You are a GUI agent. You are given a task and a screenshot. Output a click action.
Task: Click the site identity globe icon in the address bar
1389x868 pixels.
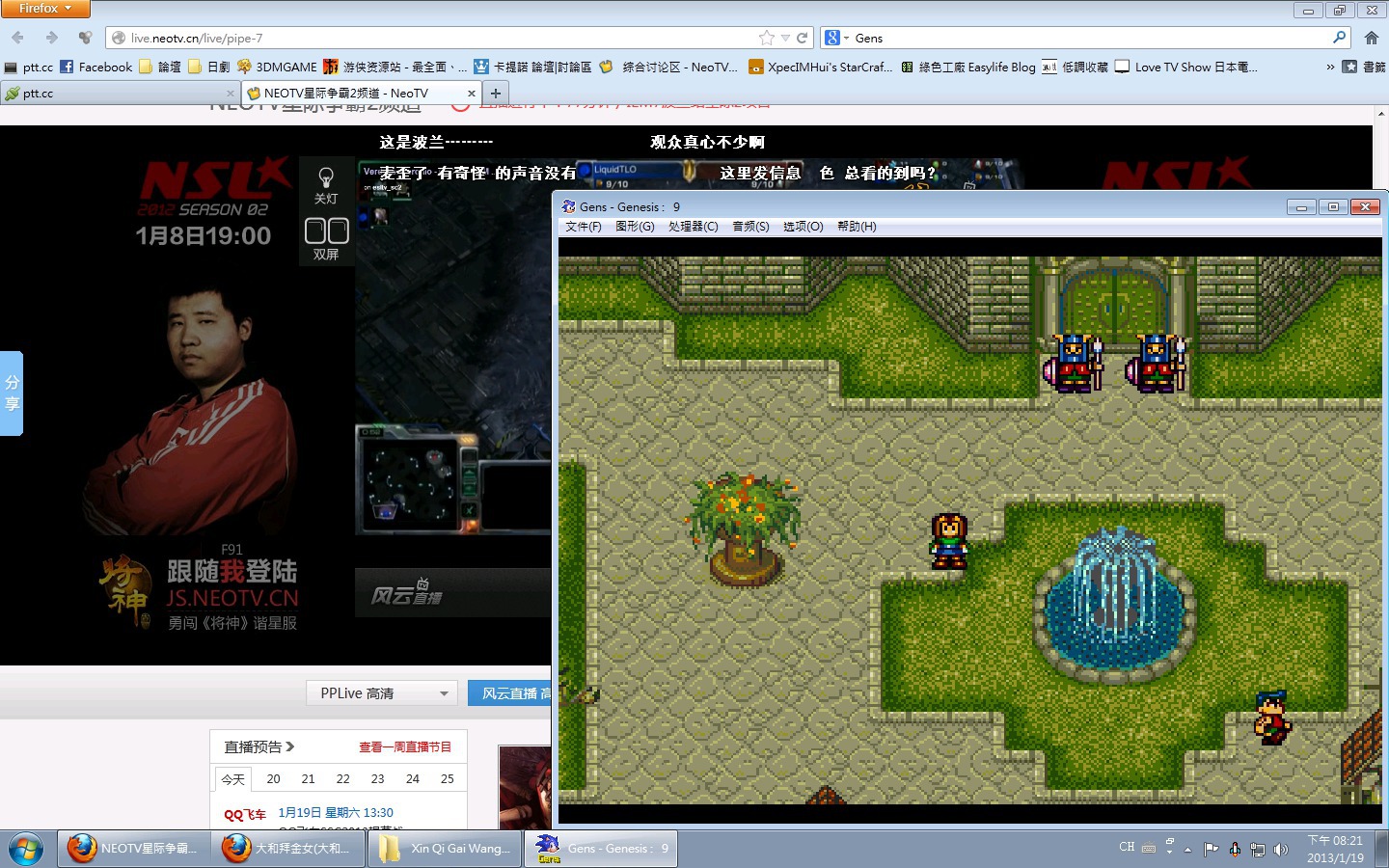pos(119,38)
